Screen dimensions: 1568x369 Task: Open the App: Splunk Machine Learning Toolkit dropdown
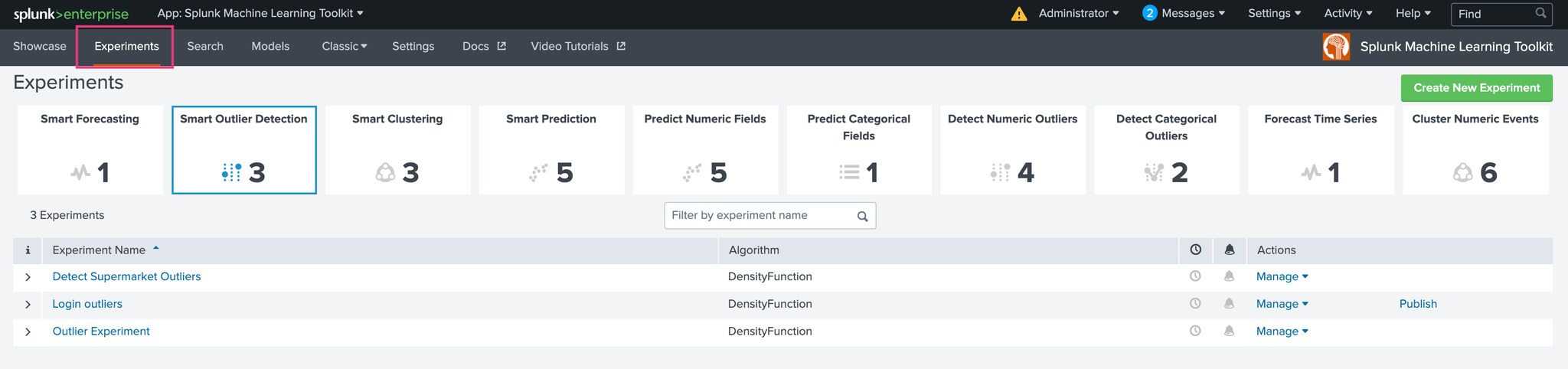260,13
